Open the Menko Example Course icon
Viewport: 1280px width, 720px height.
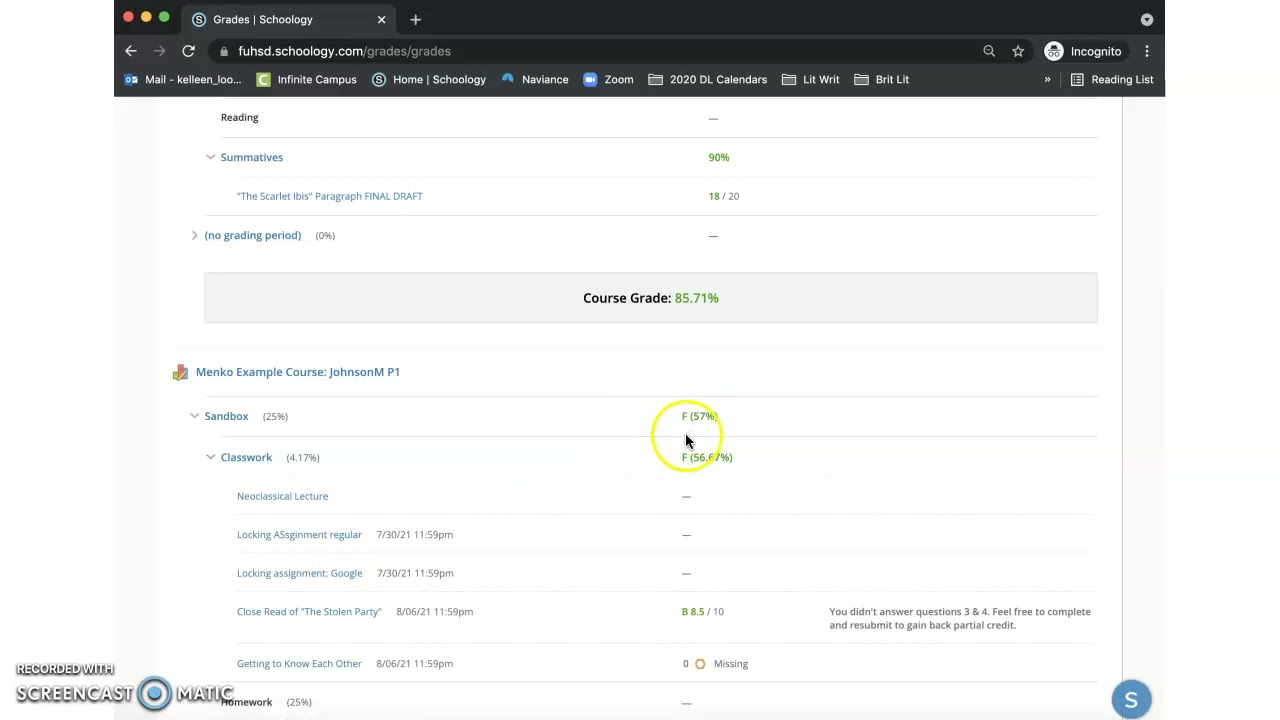(x=180, y=372)
